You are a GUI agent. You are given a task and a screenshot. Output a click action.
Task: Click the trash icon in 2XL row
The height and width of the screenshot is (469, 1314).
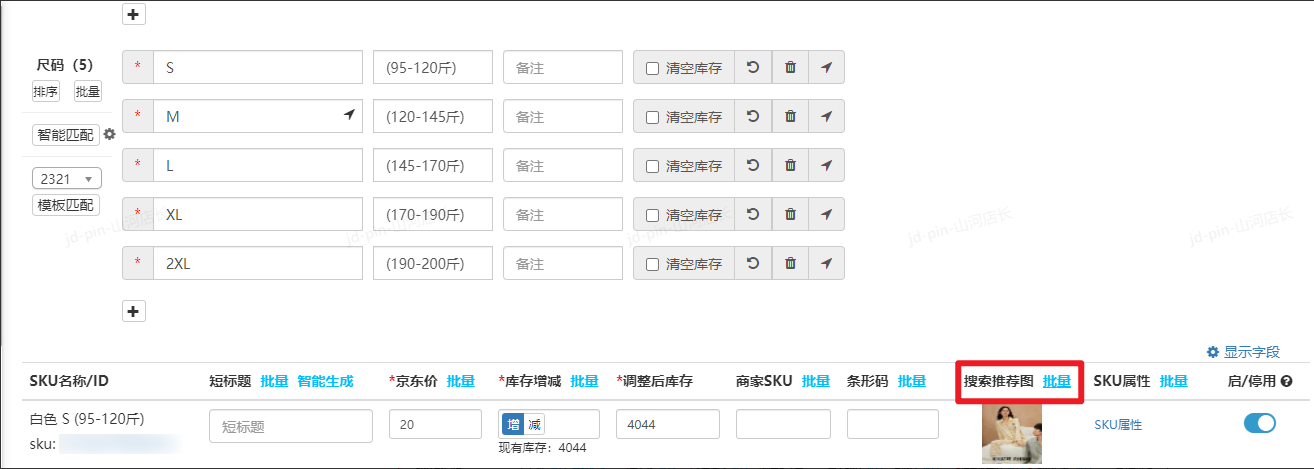pyautogui.click(x=790, y=264)
